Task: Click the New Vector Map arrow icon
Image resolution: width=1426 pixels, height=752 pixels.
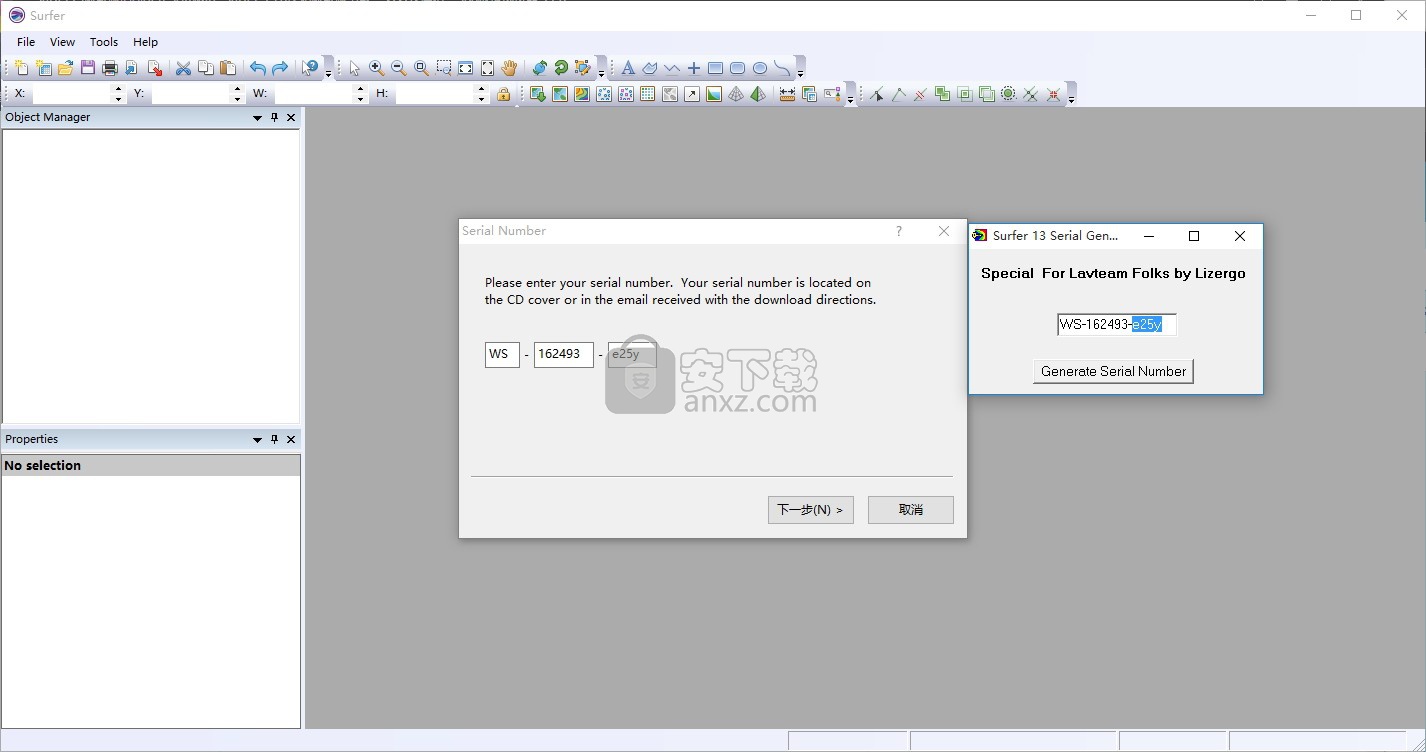Action: (692, 94)
